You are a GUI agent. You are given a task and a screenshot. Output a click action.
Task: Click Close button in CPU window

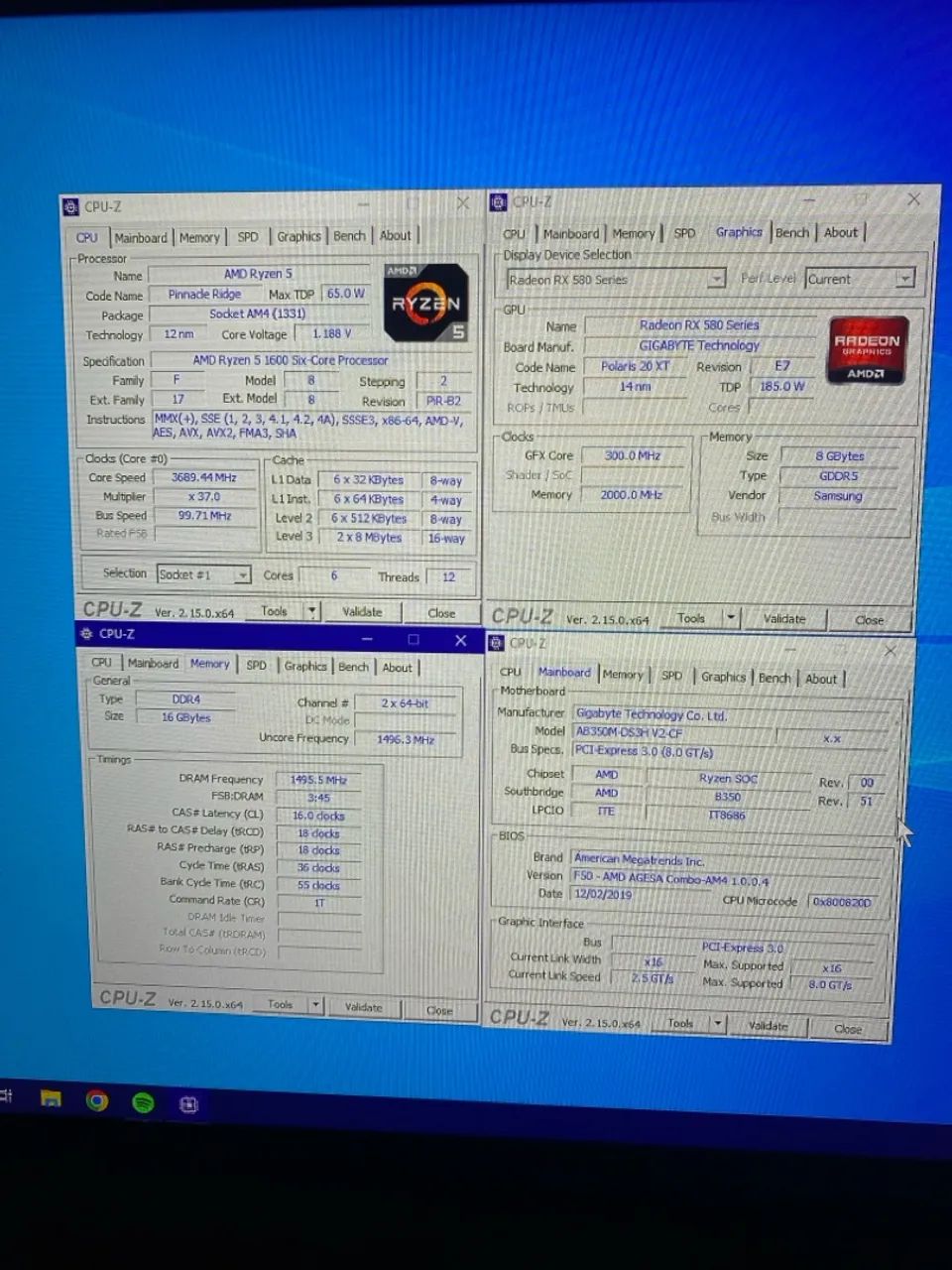(441, 613)
